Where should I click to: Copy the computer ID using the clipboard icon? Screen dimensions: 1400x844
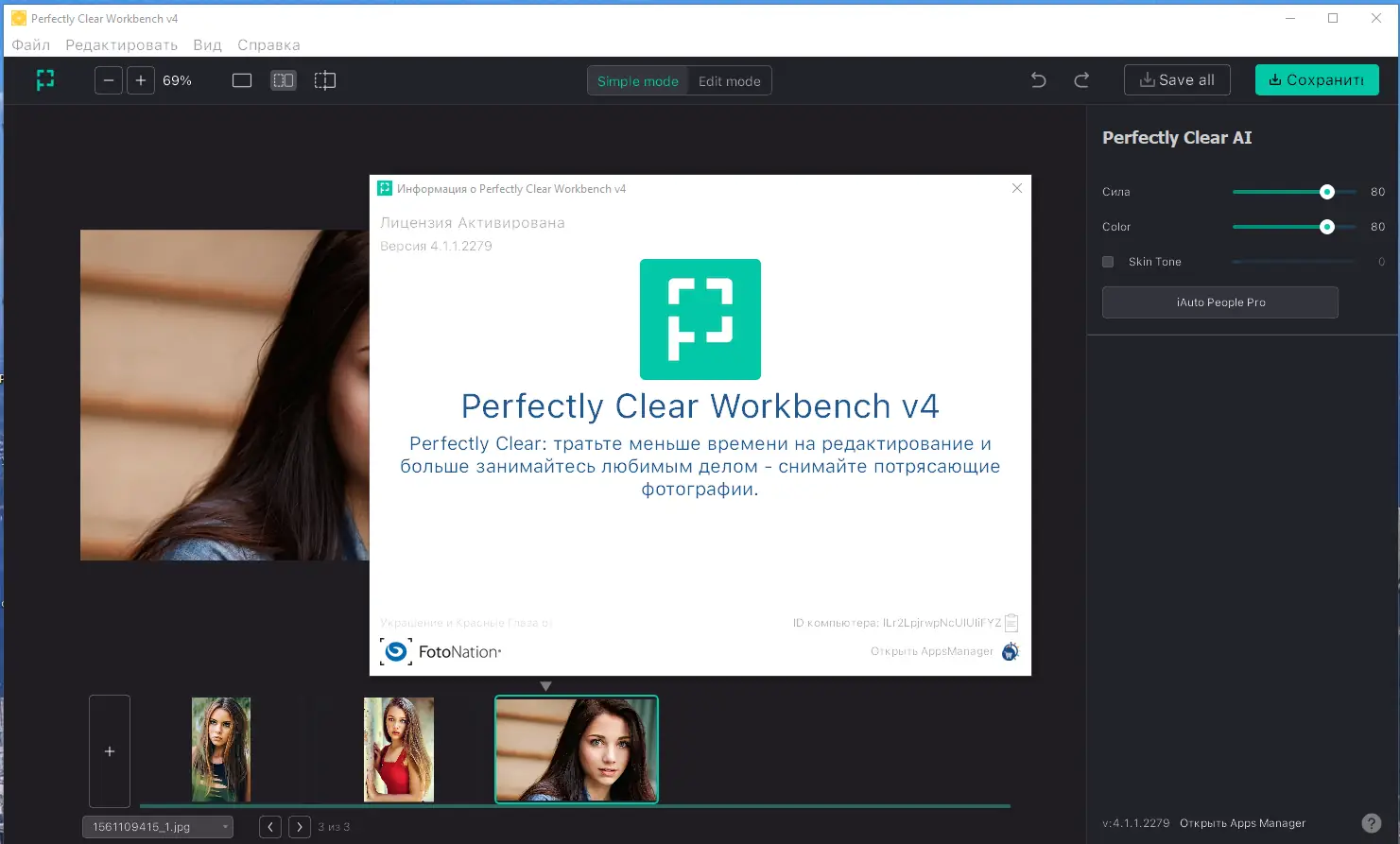[1011, 622]
